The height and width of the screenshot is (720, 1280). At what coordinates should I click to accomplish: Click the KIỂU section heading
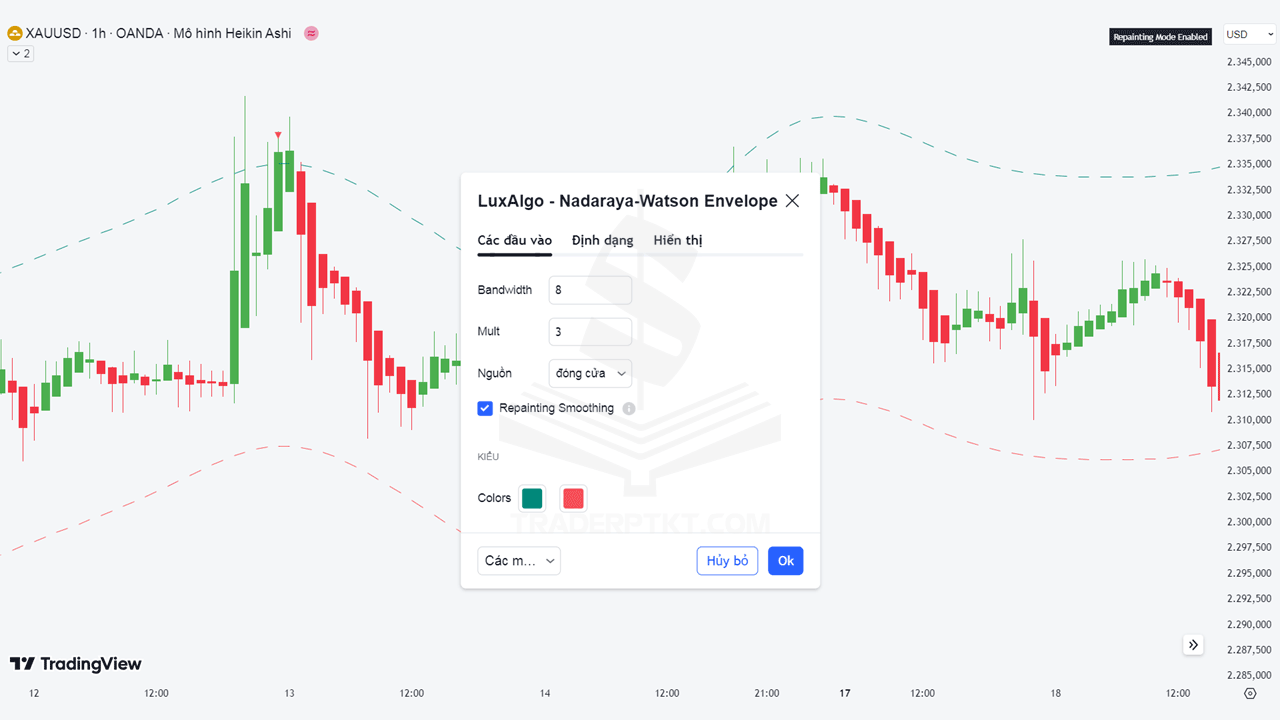(488, 457)
